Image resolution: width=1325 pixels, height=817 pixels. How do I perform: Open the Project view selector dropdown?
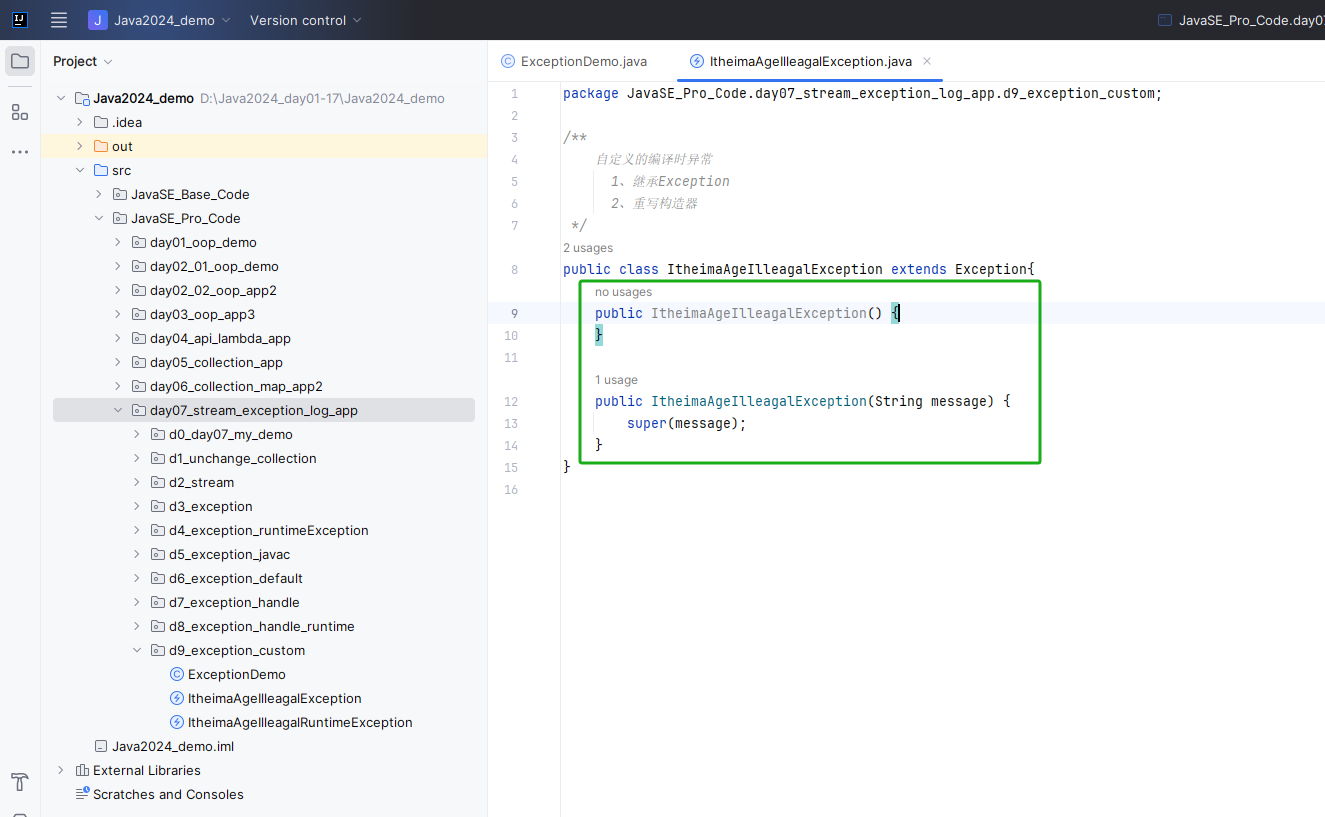[83, 61]
